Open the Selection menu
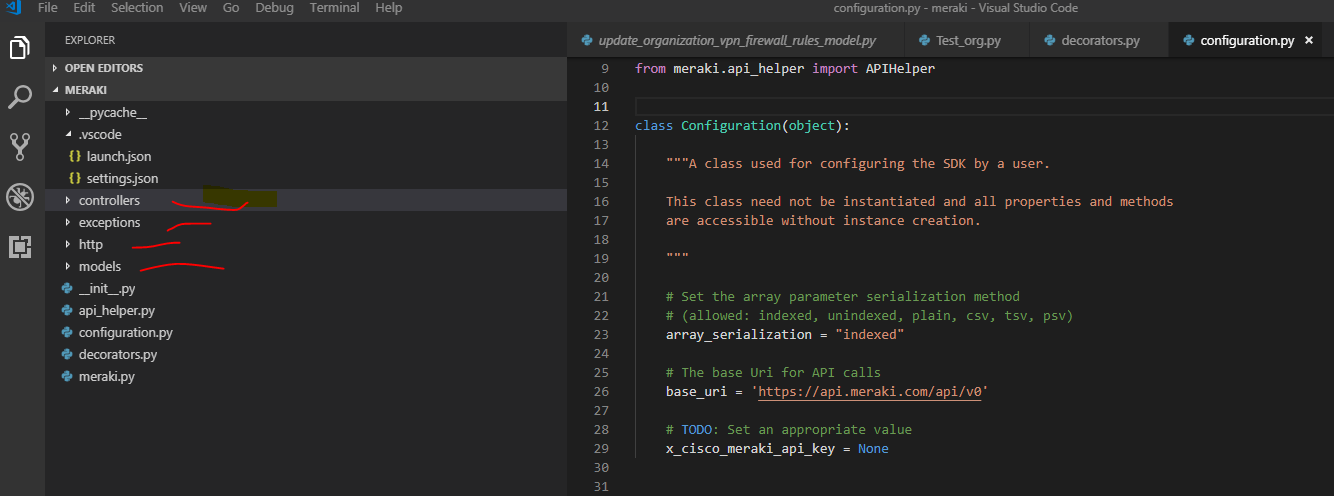Image resolution: width=1334 pixels, height=496 pixels. (137, 8)
